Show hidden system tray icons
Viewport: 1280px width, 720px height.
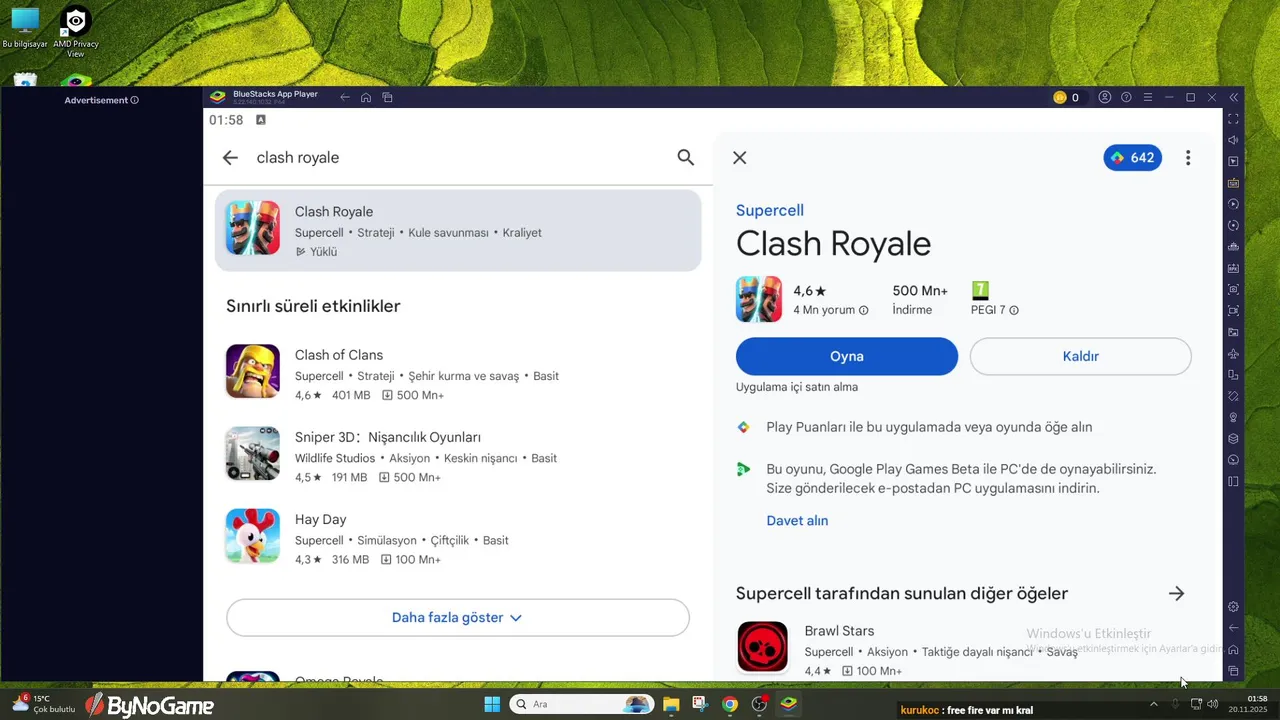click(x=1153, y=704)
